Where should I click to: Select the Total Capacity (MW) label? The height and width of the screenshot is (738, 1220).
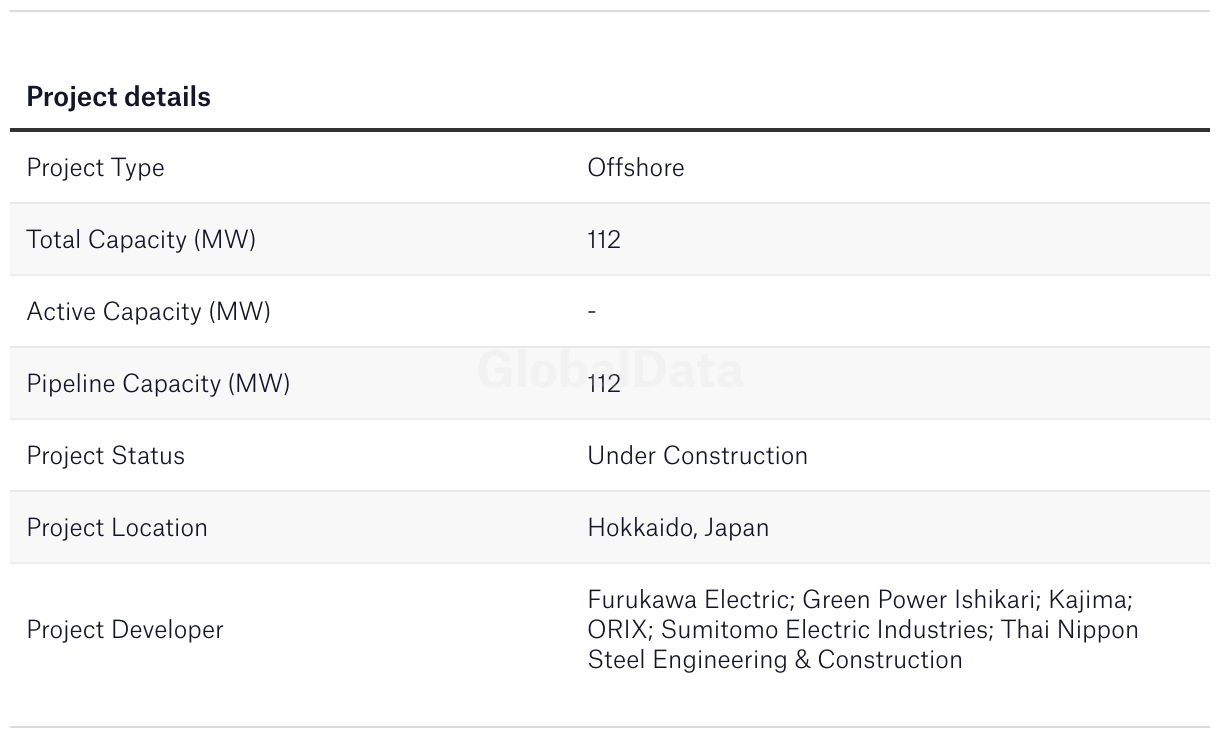pyautogui.click(x=141, y=240)
